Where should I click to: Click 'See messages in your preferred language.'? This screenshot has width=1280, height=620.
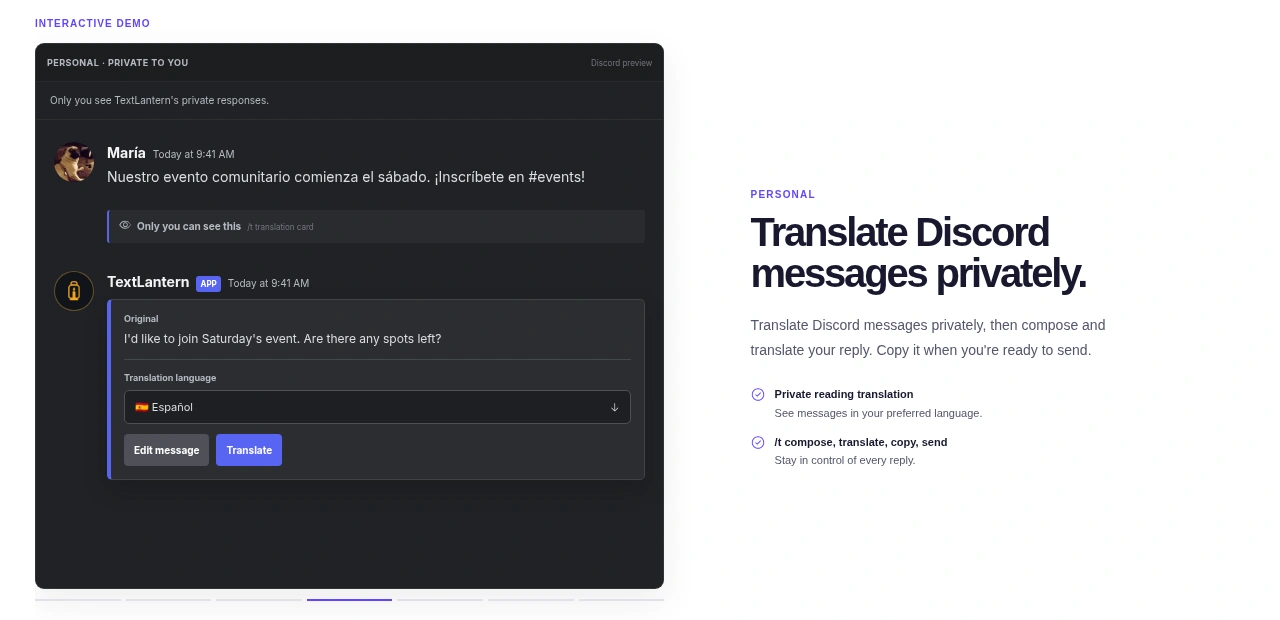(x=878, y=413)
